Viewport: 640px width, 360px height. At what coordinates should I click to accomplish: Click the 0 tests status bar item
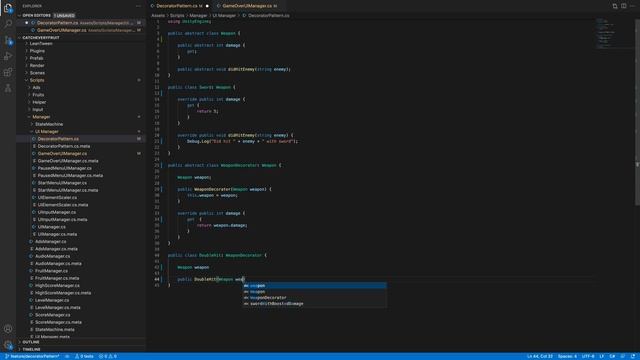pyautogui.click(x=84, y=356)
